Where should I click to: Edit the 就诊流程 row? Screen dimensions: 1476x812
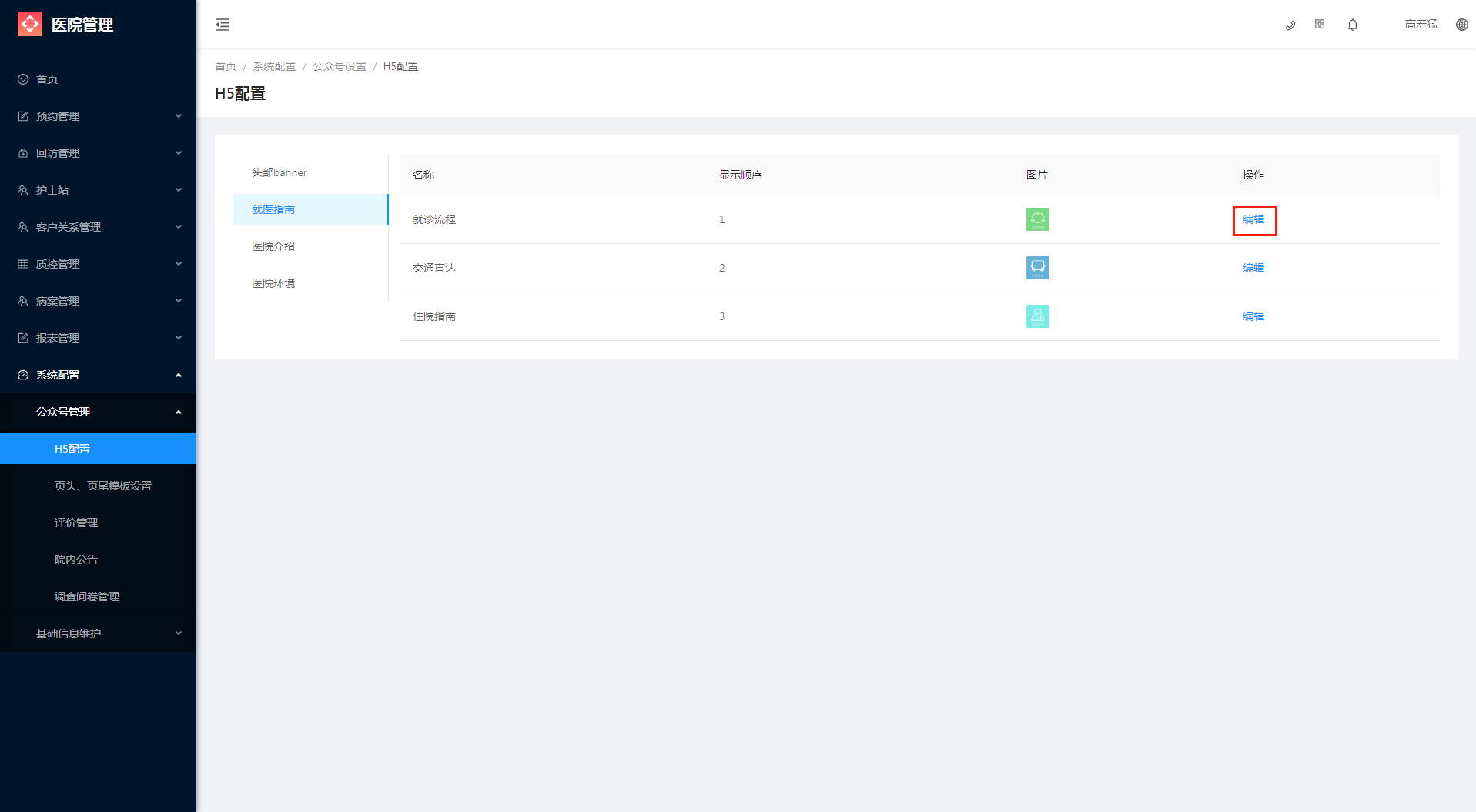pos(1253,219)
